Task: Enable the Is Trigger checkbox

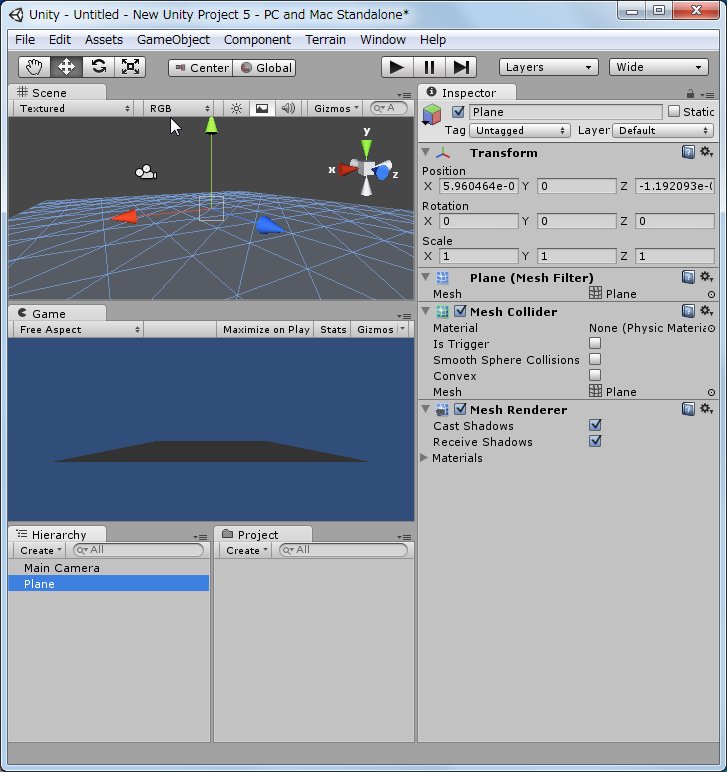Action: pyautogui.click(x=595, y=344)
